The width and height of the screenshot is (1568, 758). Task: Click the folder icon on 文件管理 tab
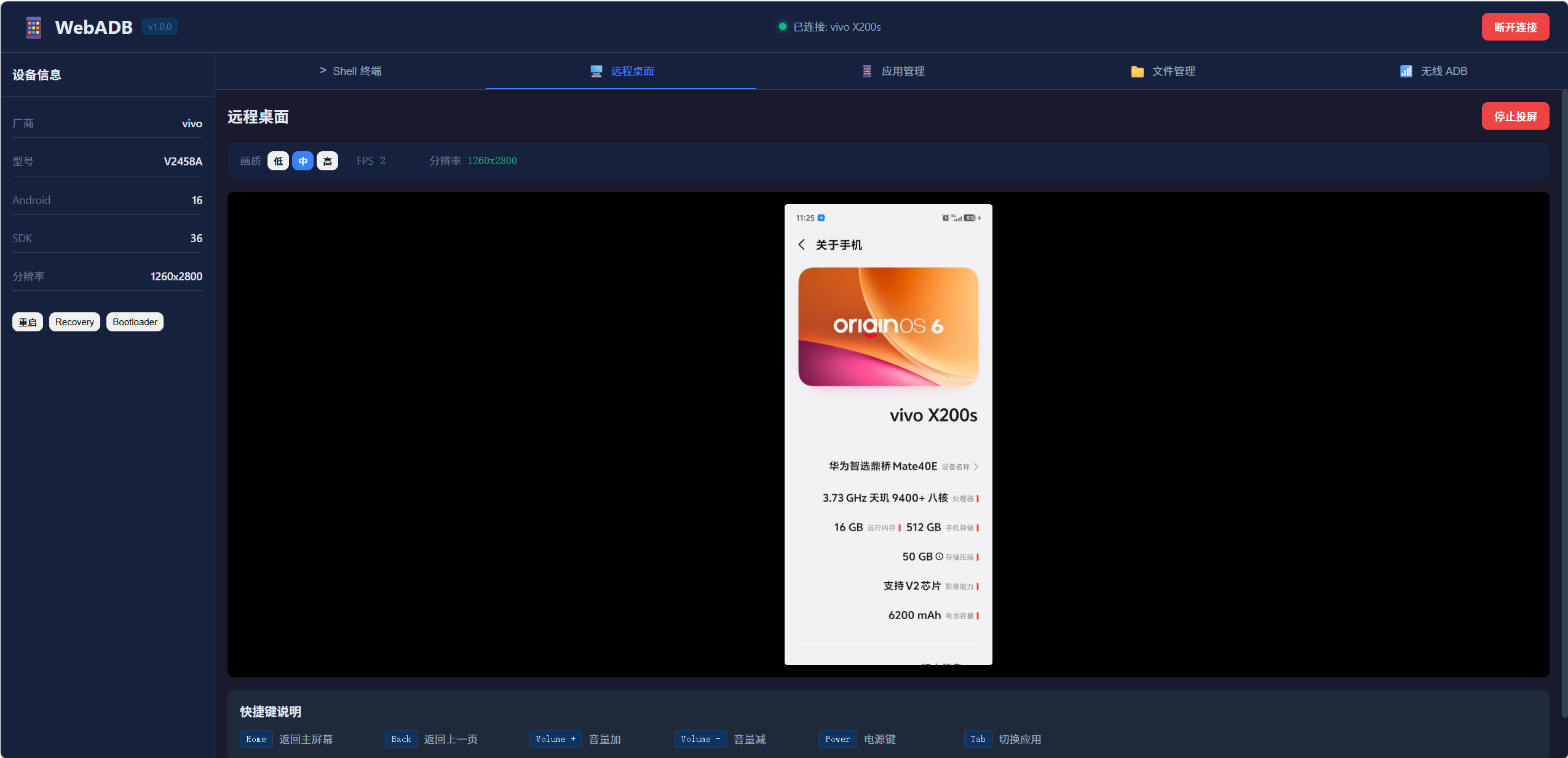[x=1138, y=71]
